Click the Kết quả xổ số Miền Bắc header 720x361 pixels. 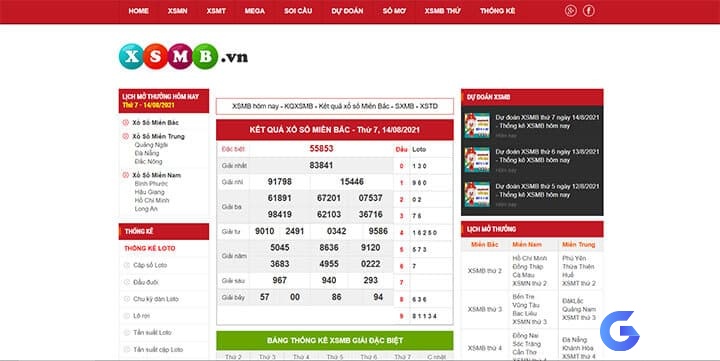335,130
